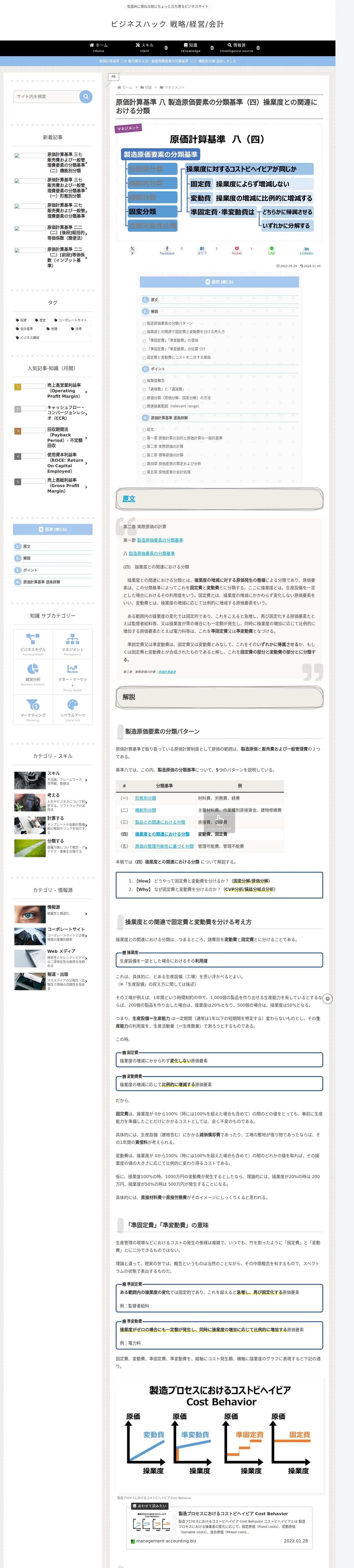Click the home icon in breadcrumb
The height and width of the screenshot is (1568, 354).
tap(119, 87)
